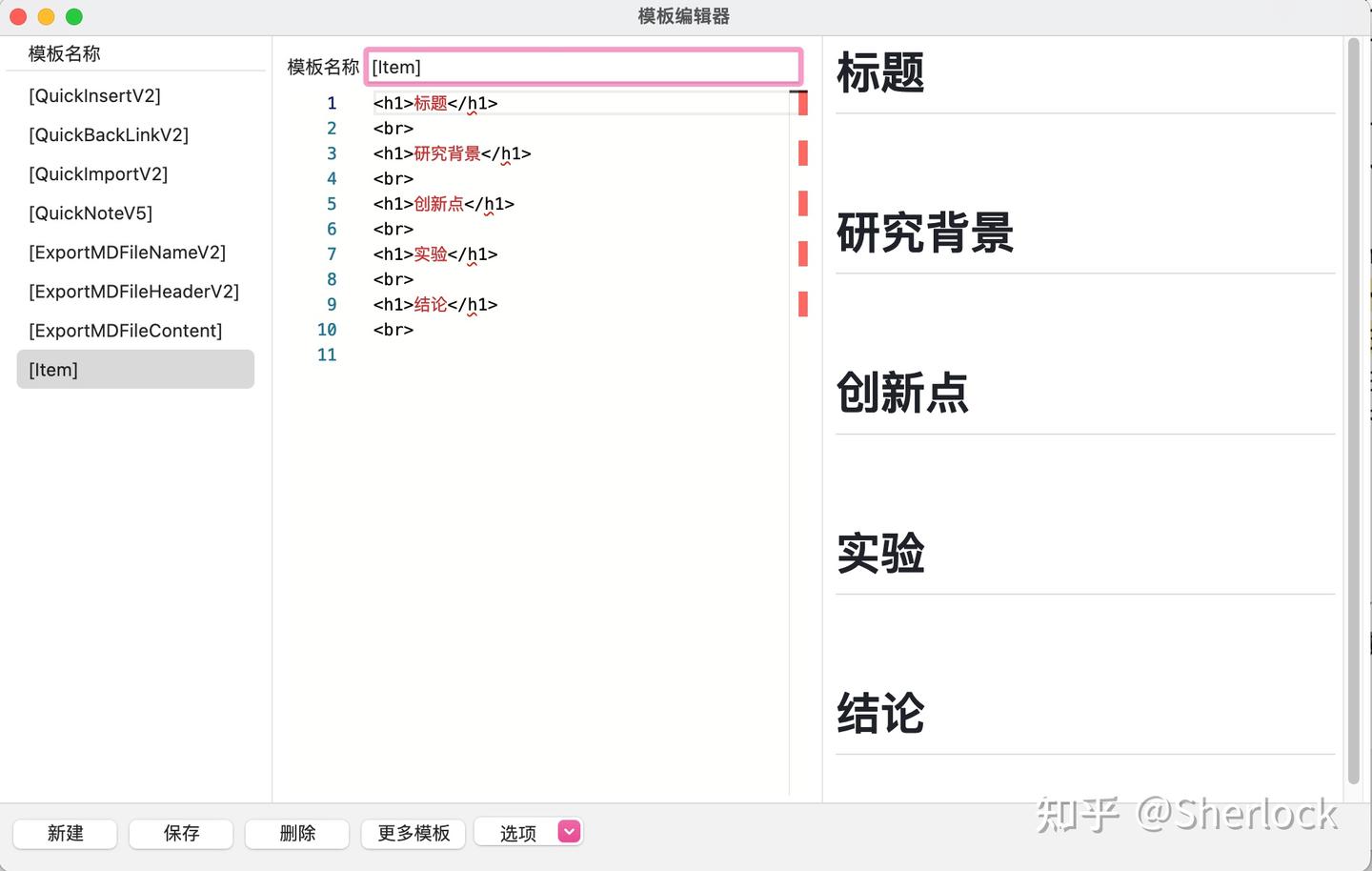Click the <br> on code line 10
The image size is (1372, 871).
pos(393,330)
